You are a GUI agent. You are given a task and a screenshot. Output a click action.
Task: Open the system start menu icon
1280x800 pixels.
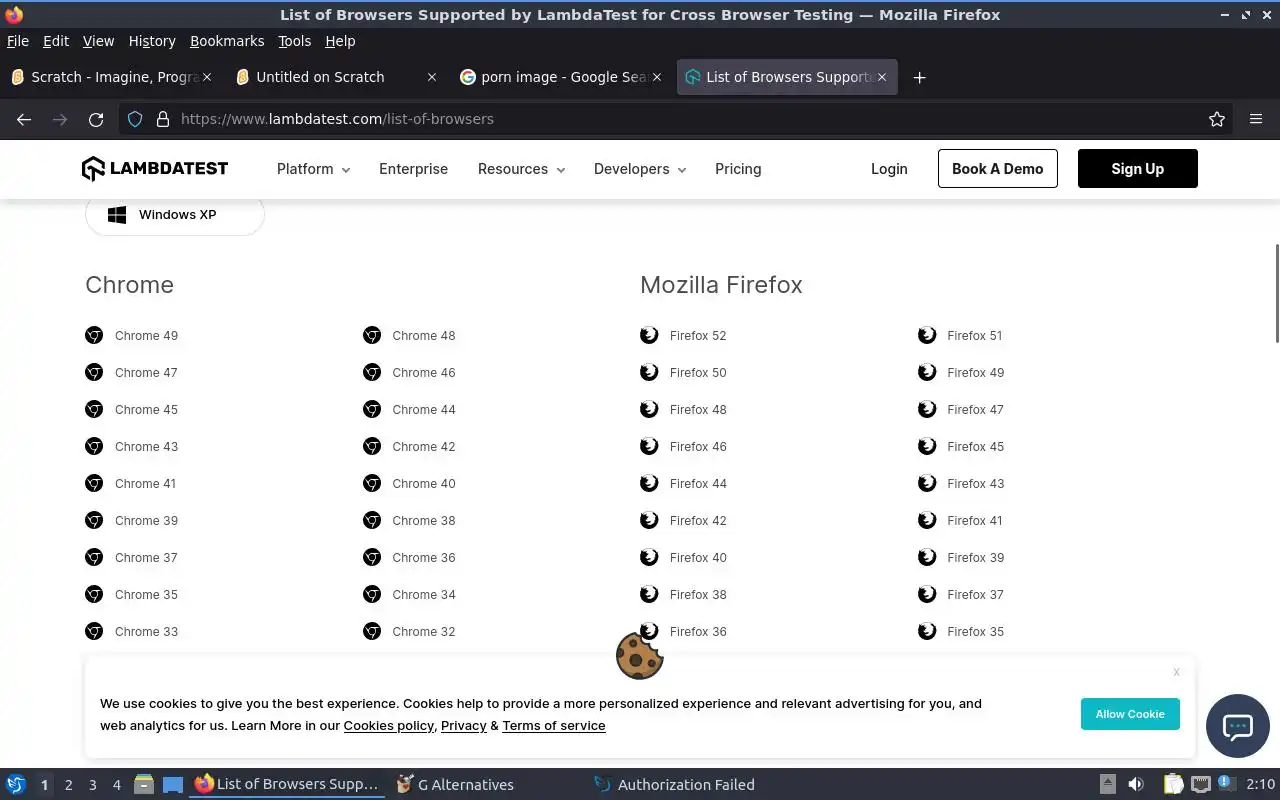coord(16,784)
